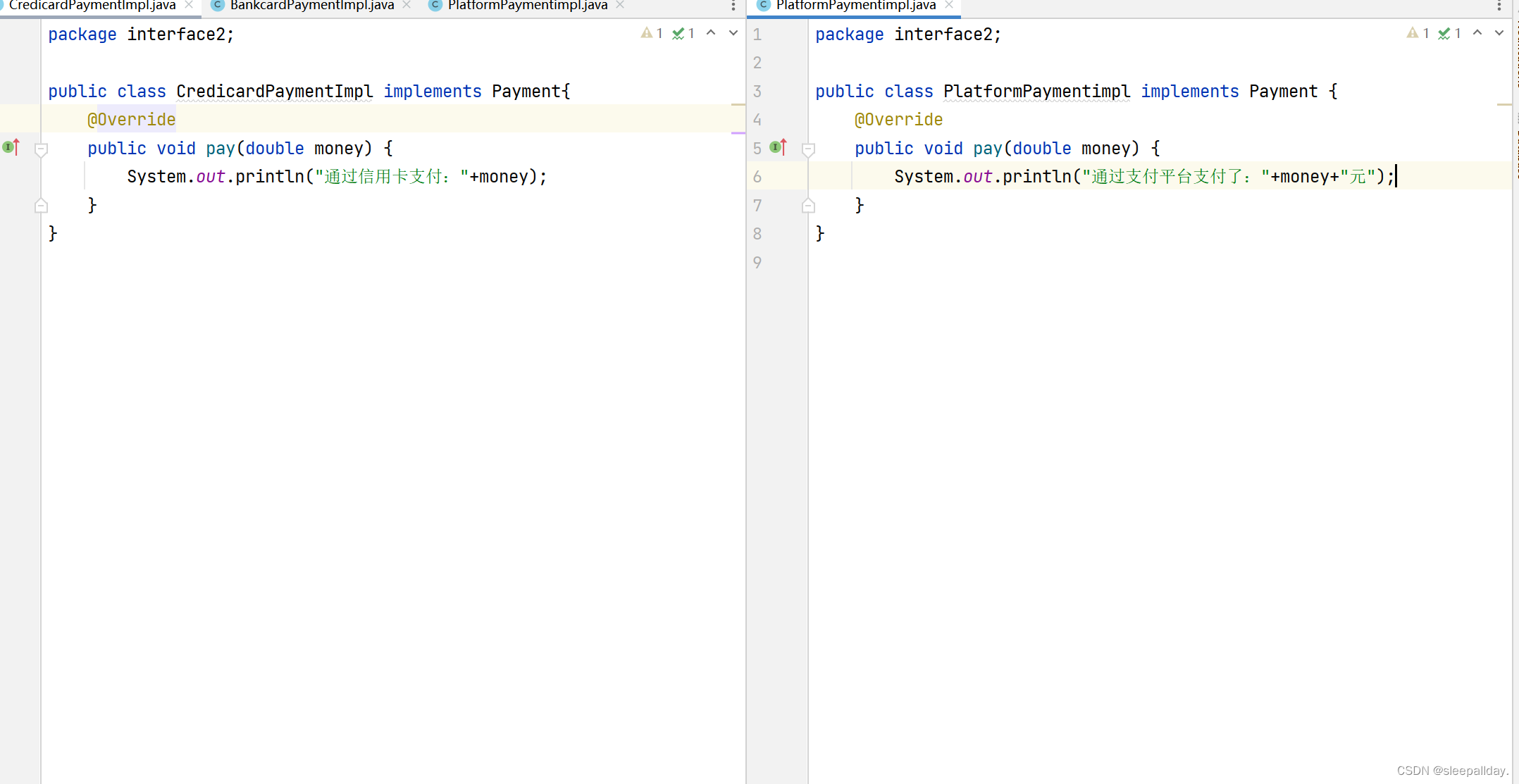The height and width of the screenshot is (784, 1519).
Task: Click the warning indicator in the left editor
Action: pos(651,33)
